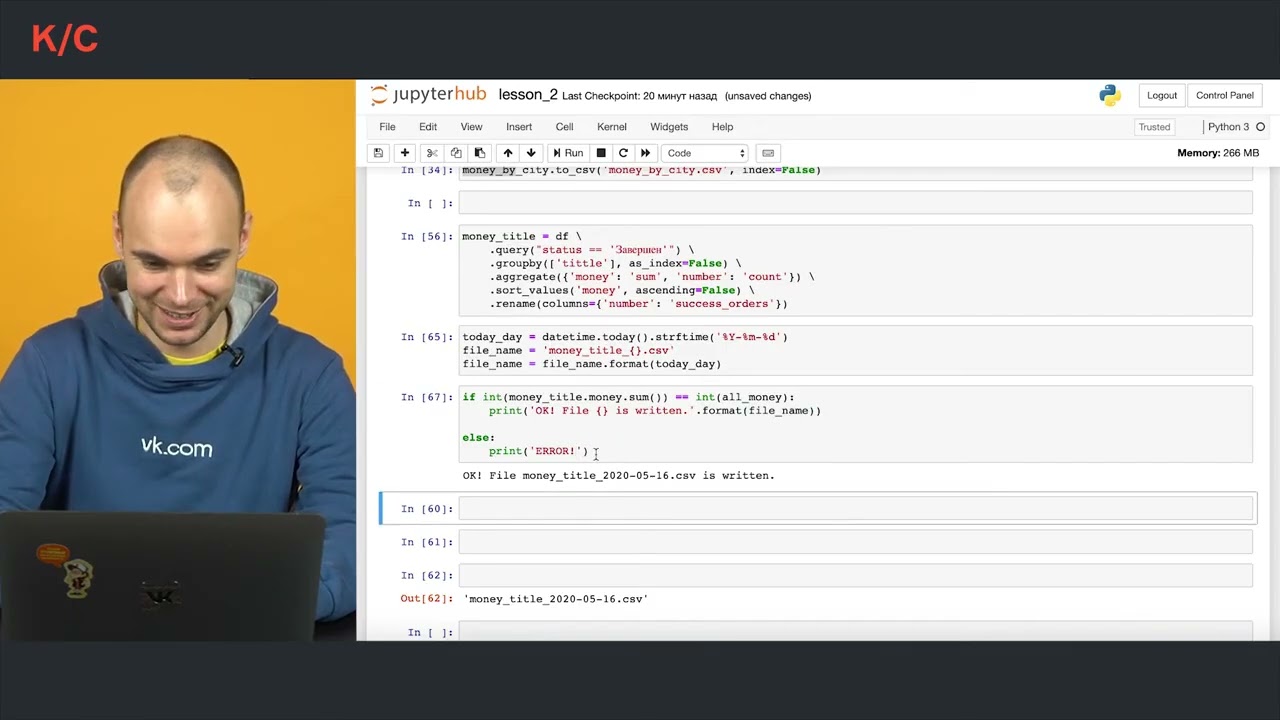This screenshot has height=720, width=1280.
Task: Copy selected cells icon
Action: point(456,153)
